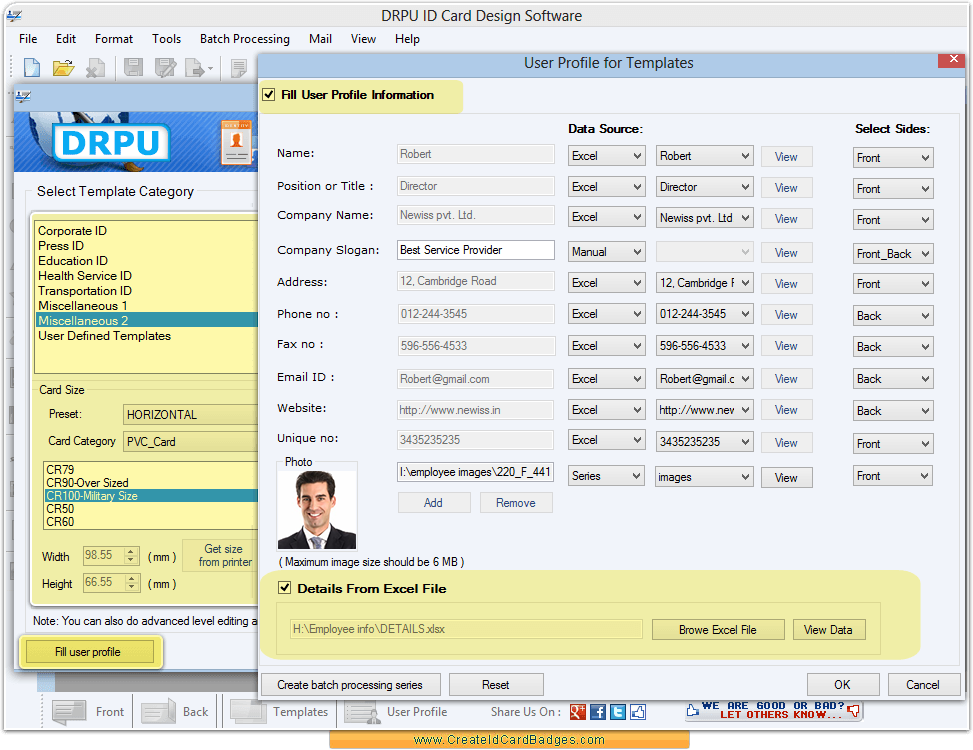Image resolution: width=973 pixels, height=750 pixels.
Task: Open Company Slogan side dropdown showing Front_Back
Action: [893, 253]
